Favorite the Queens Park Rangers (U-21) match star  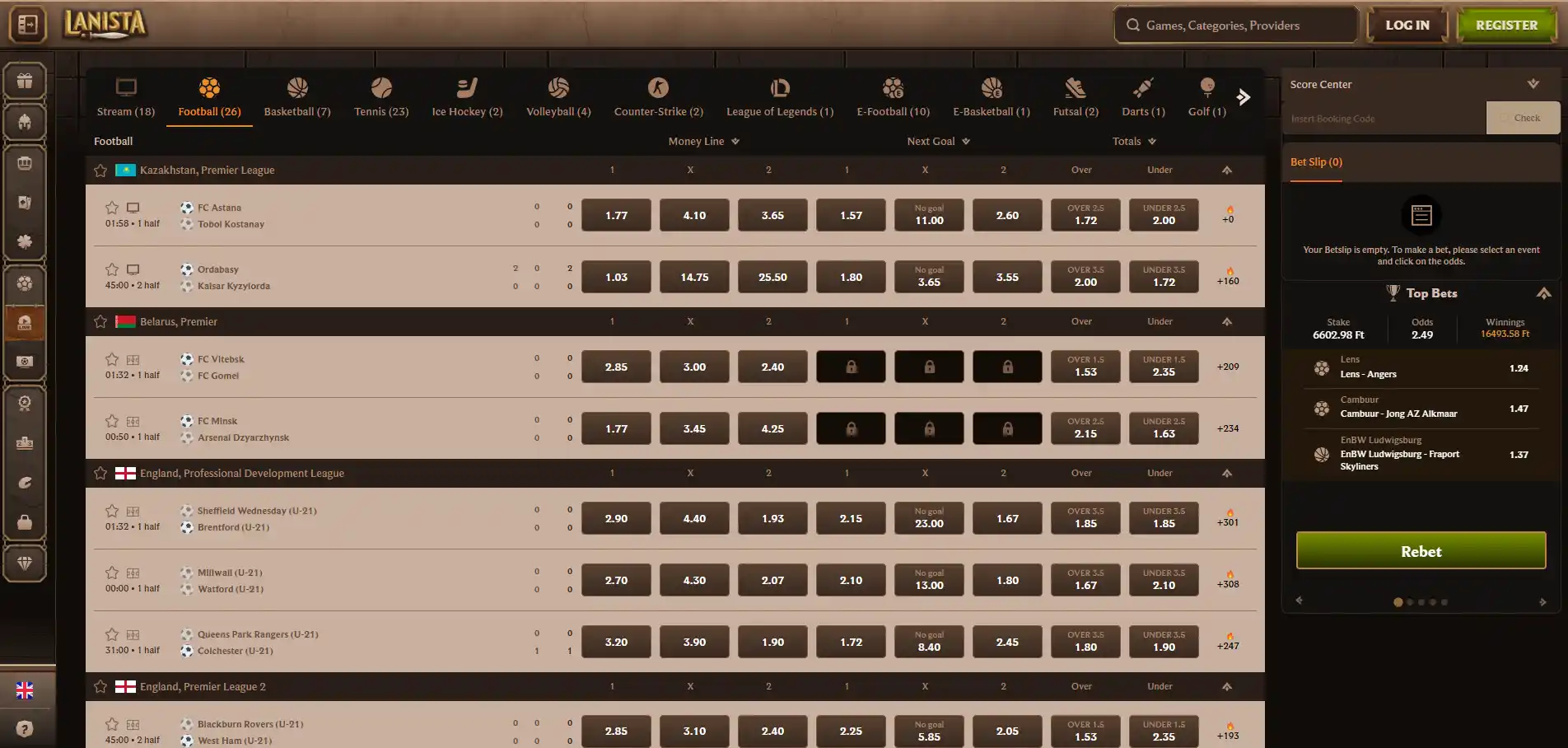tap(112, 634)
